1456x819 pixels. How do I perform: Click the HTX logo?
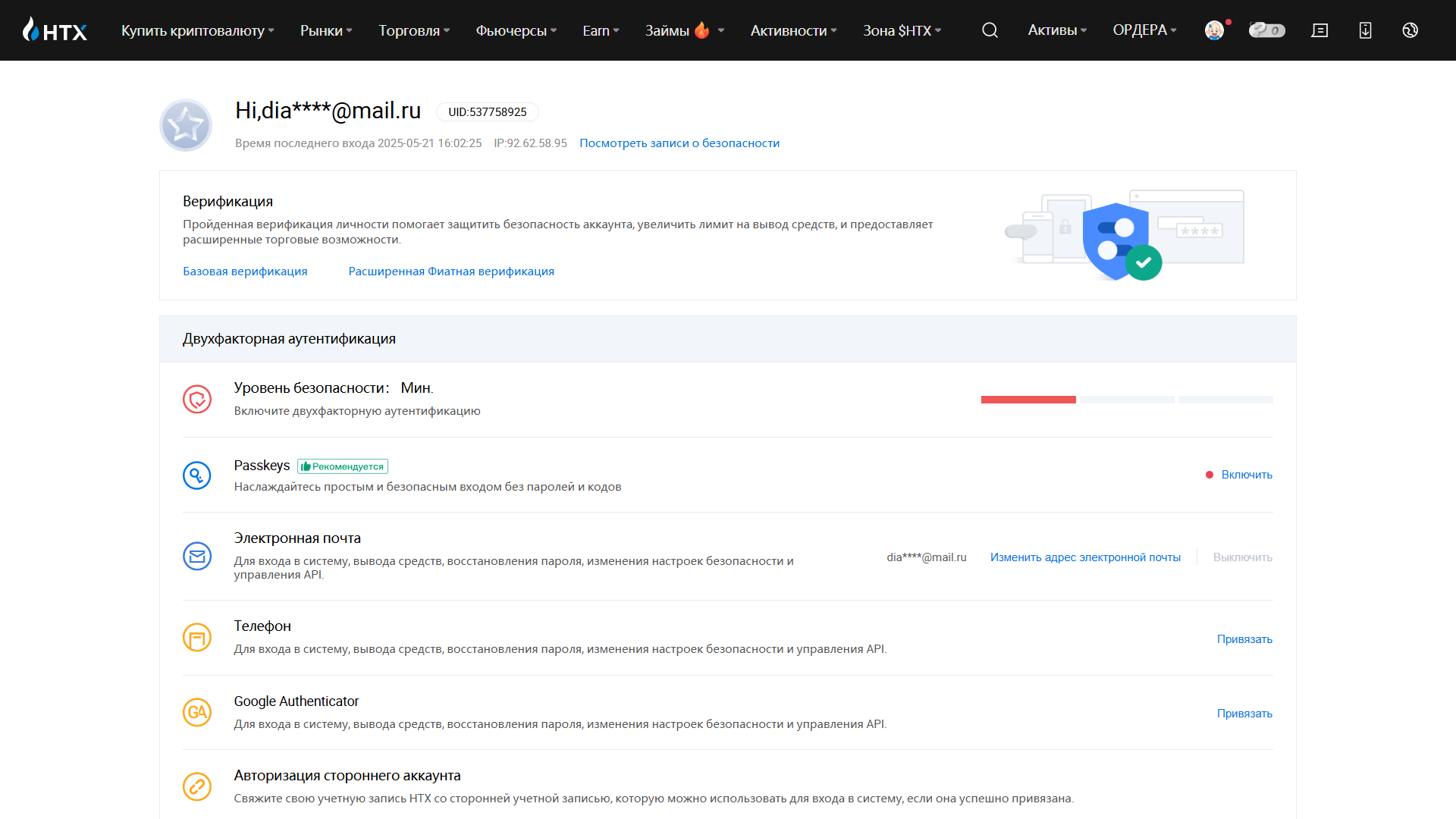coord(55,30)
